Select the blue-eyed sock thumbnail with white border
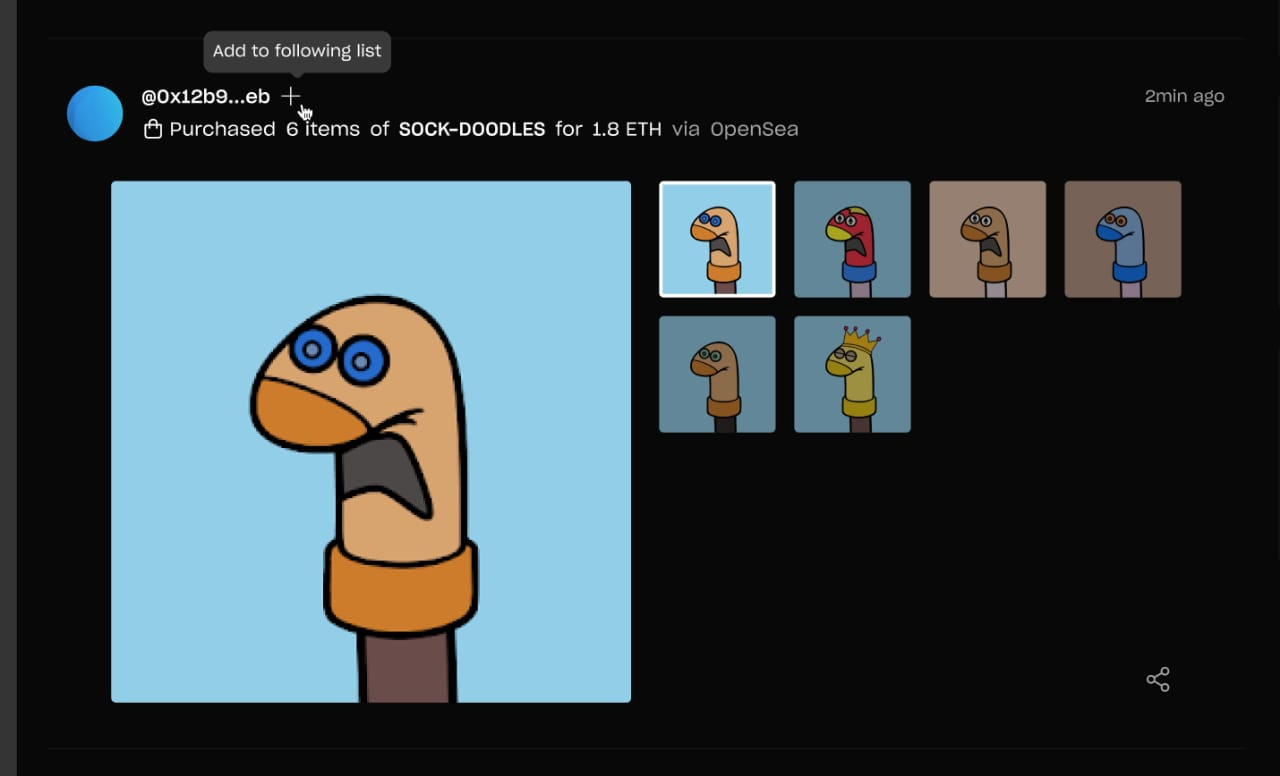This screenshot has height=776, width=1280. [x=717, y=239]
